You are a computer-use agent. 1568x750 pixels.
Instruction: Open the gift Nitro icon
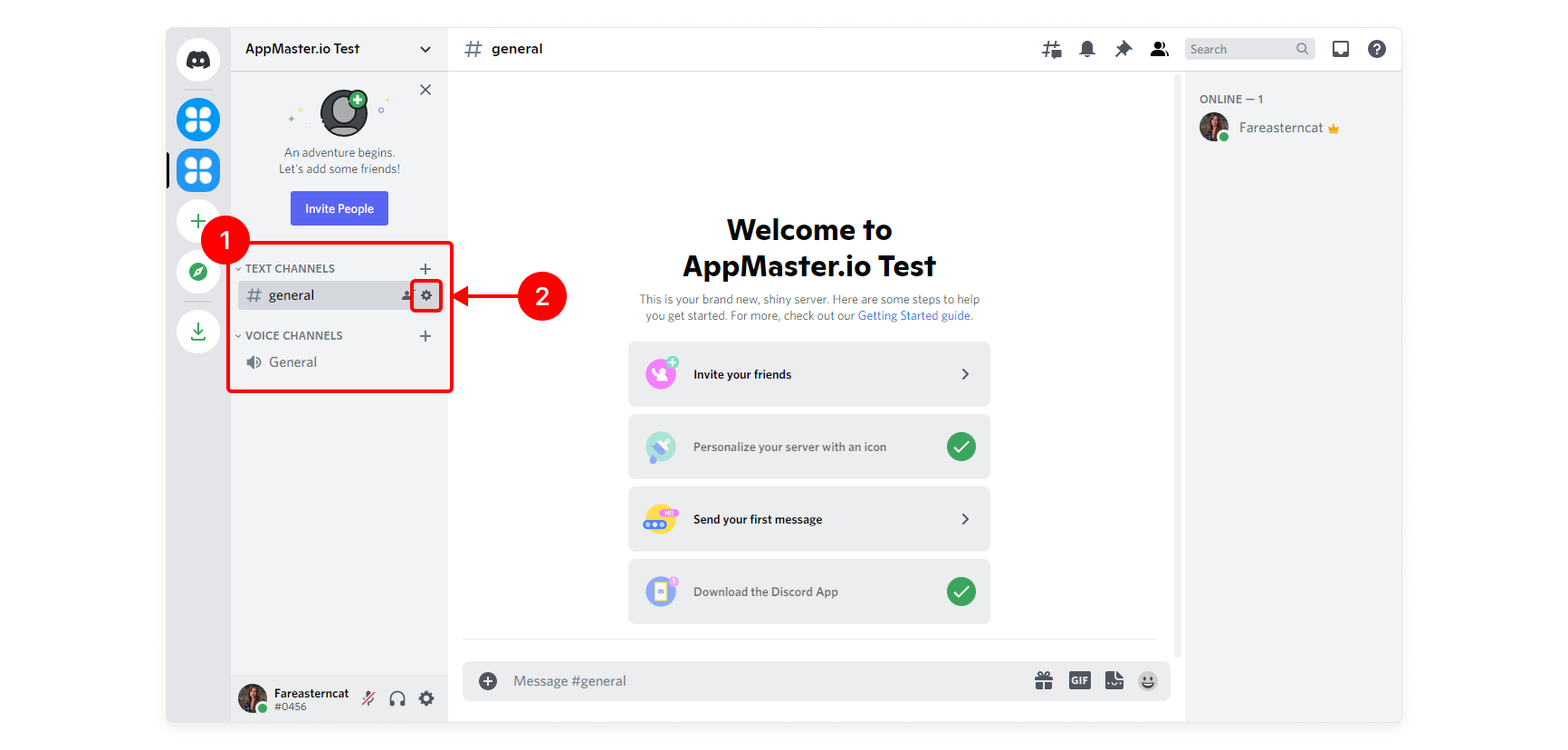[x=1044, y=681]
